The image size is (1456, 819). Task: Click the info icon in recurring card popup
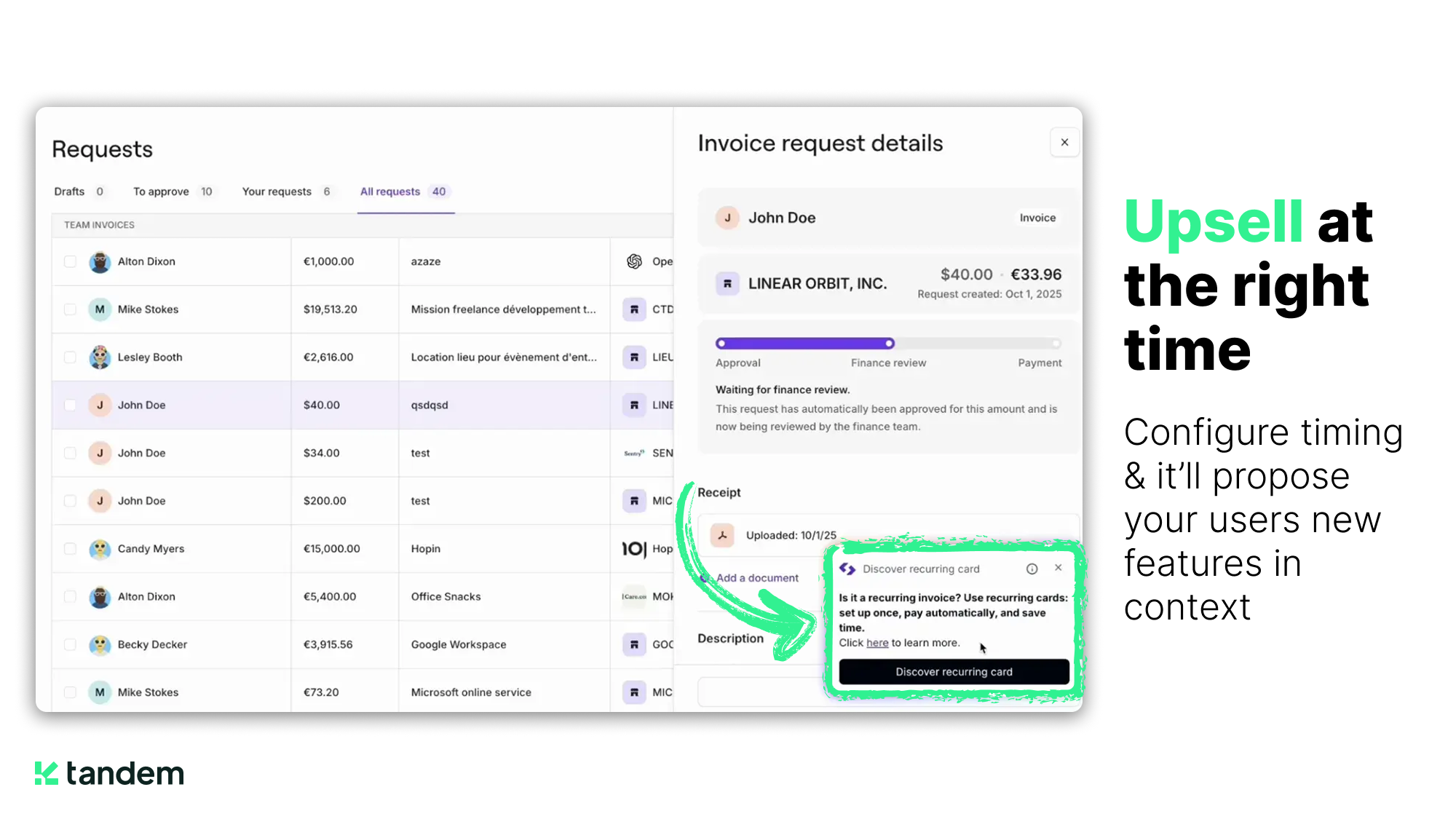coord(1032,569)
